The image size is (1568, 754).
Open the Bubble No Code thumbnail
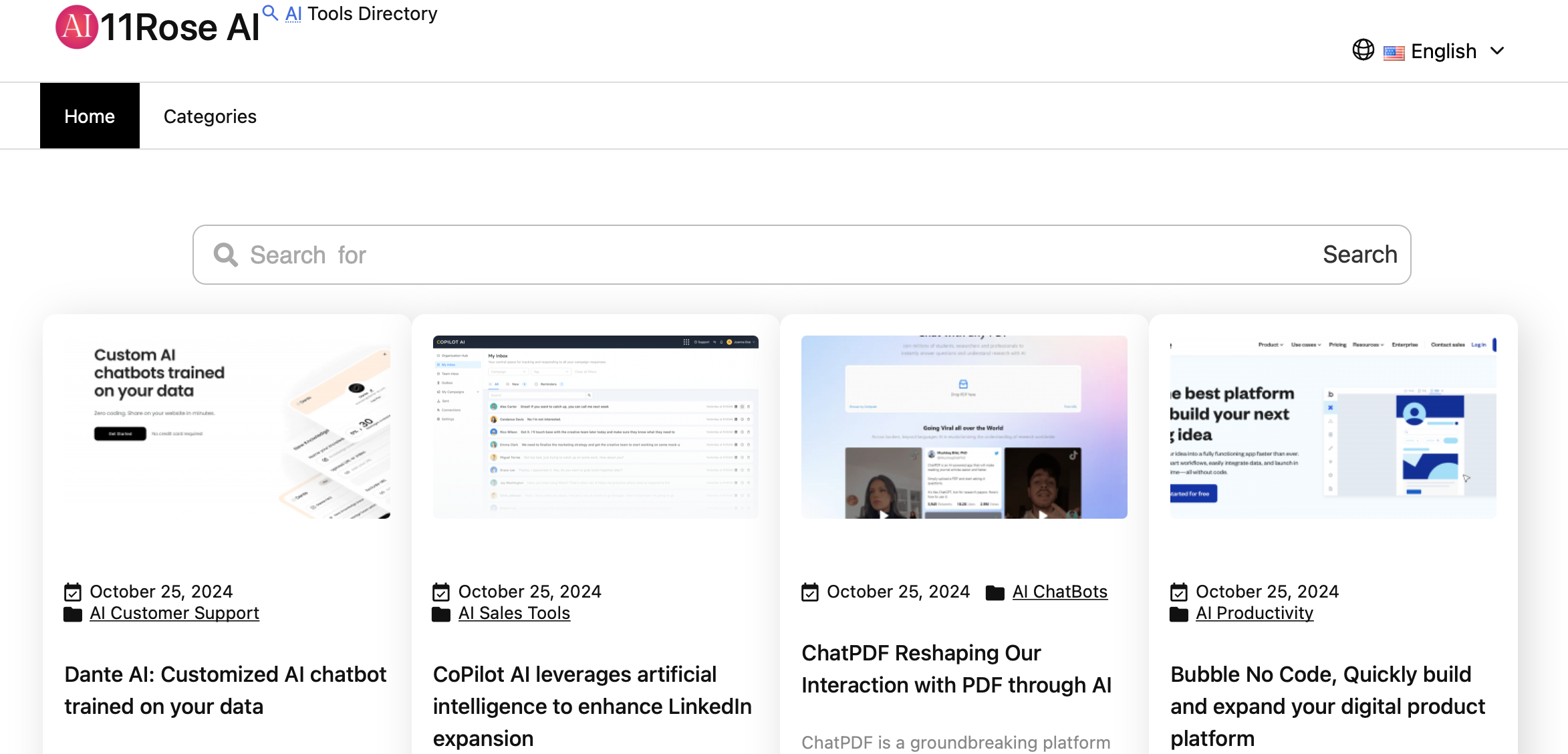[1333, 427]
